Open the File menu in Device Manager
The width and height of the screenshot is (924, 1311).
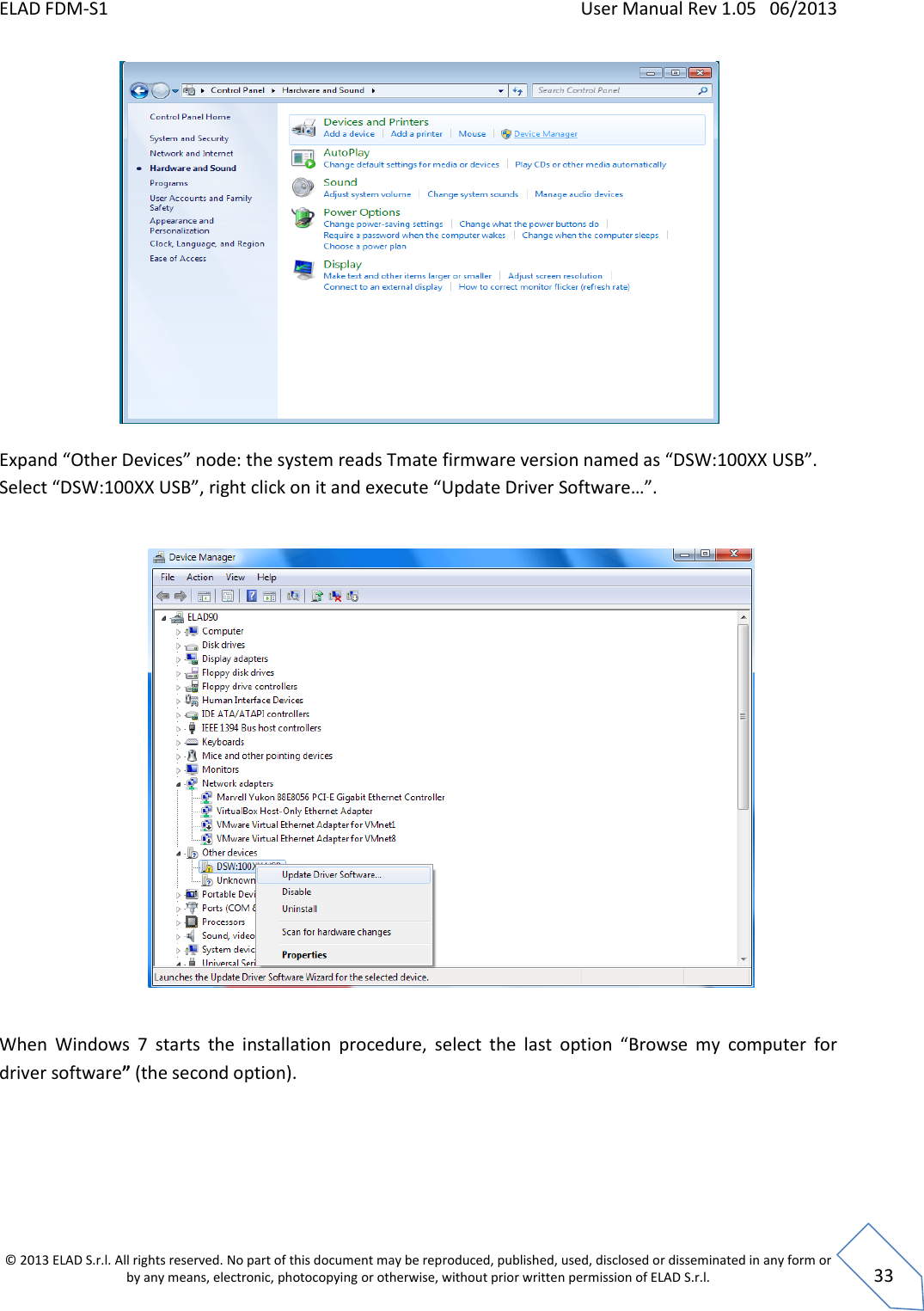[168, 578]
